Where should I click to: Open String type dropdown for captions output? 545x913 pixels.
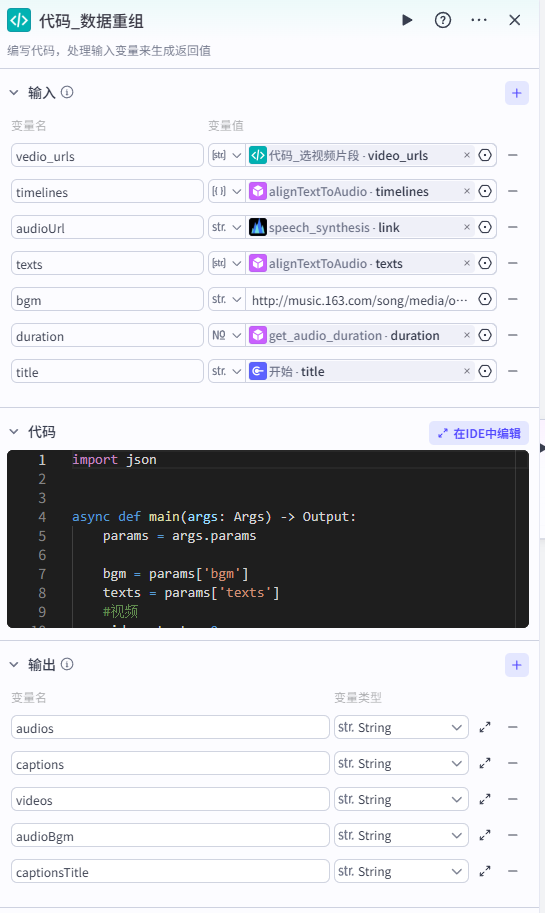coord(401,763)
